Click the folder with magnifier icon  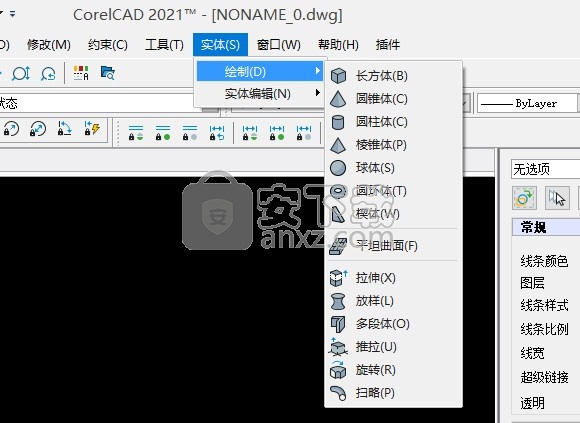click(108, 73)
